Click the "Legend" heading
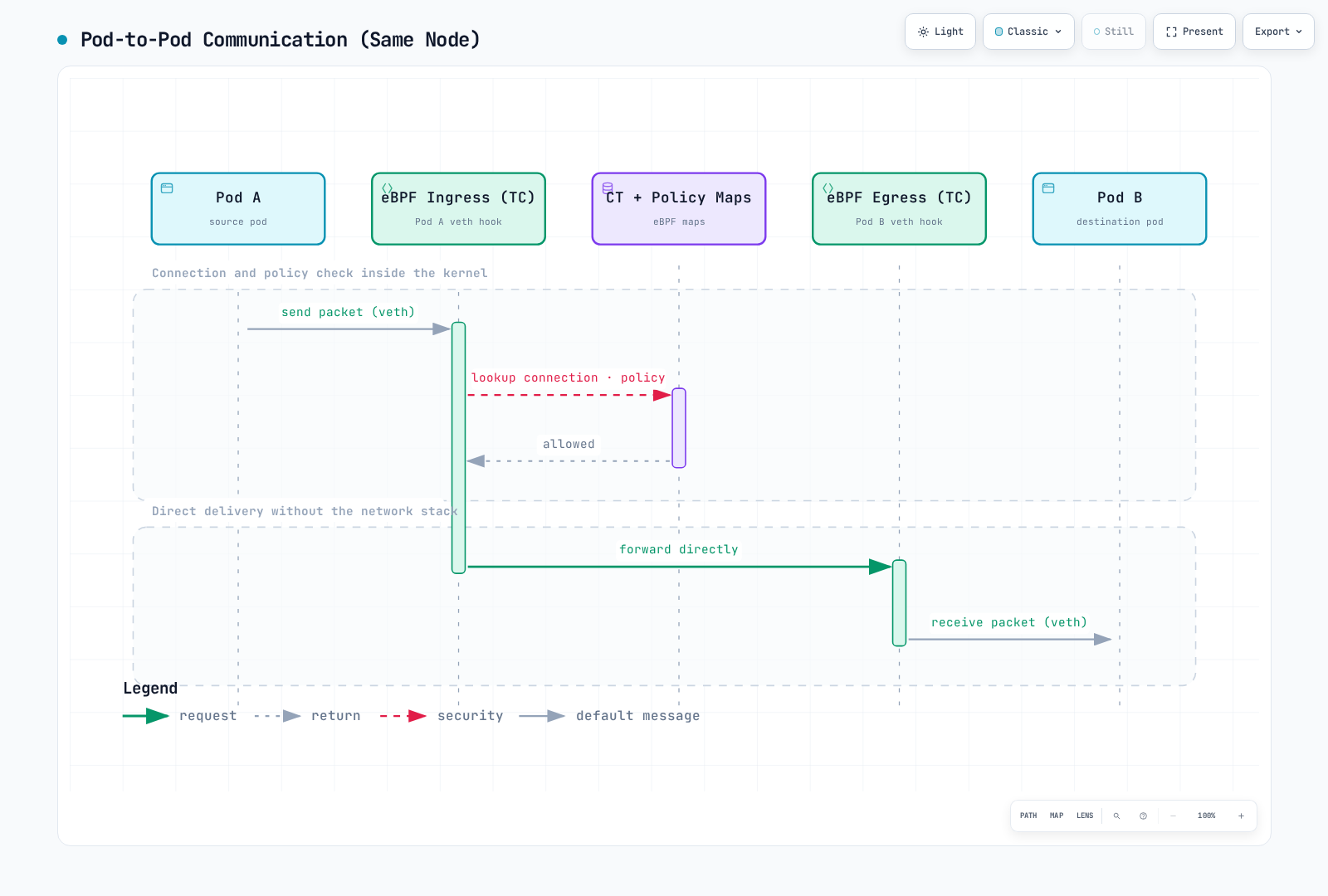Image resolution: width=1328 pixels, height=896 pixels. 150,688
